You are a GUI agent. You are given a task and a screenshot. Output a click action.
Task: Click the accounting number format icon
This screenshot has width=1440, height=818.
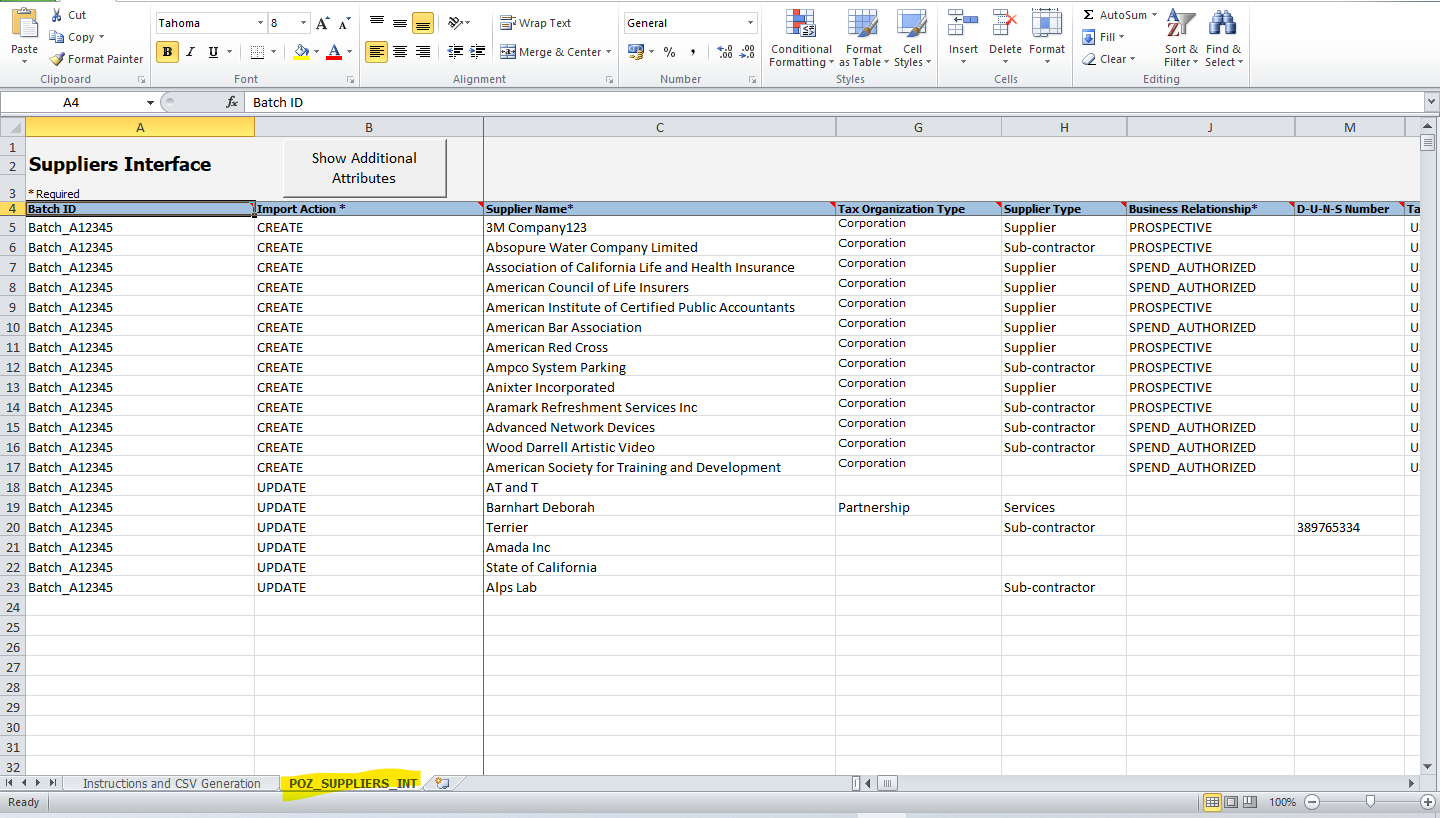tap(635, 52)
